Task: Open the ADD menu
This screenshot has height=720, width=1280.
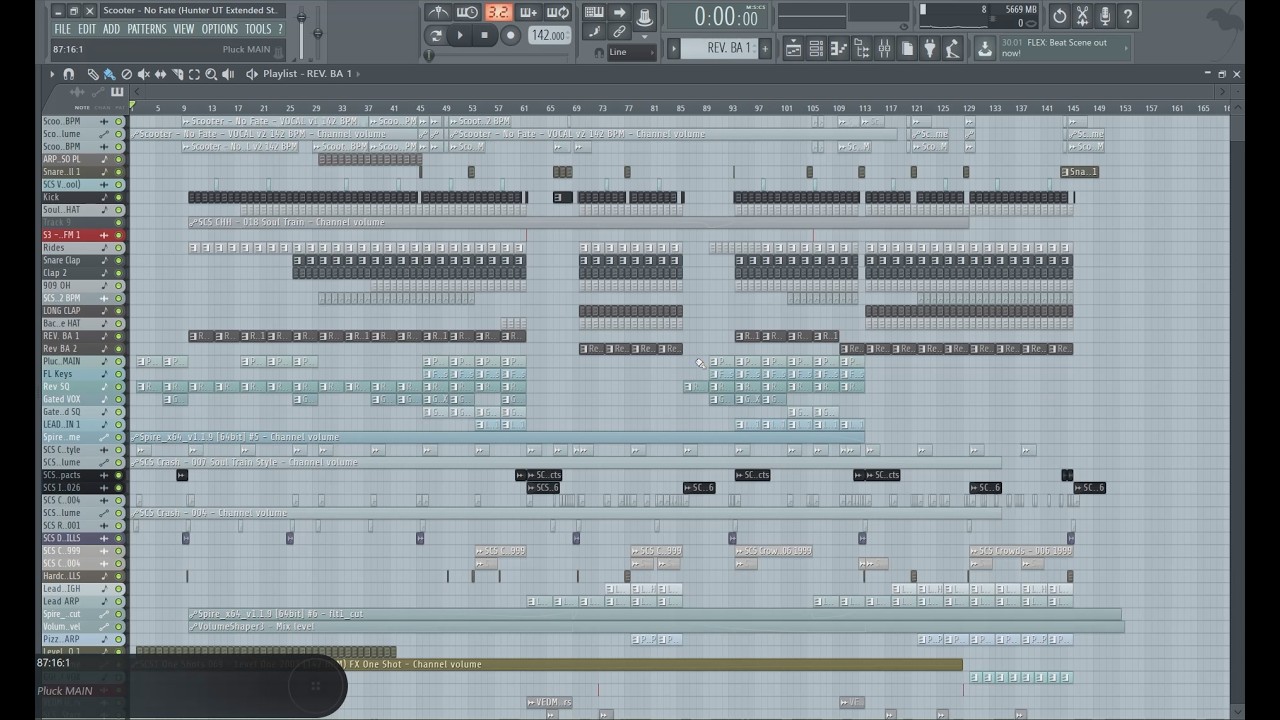Action: click(x=111, y=29)
